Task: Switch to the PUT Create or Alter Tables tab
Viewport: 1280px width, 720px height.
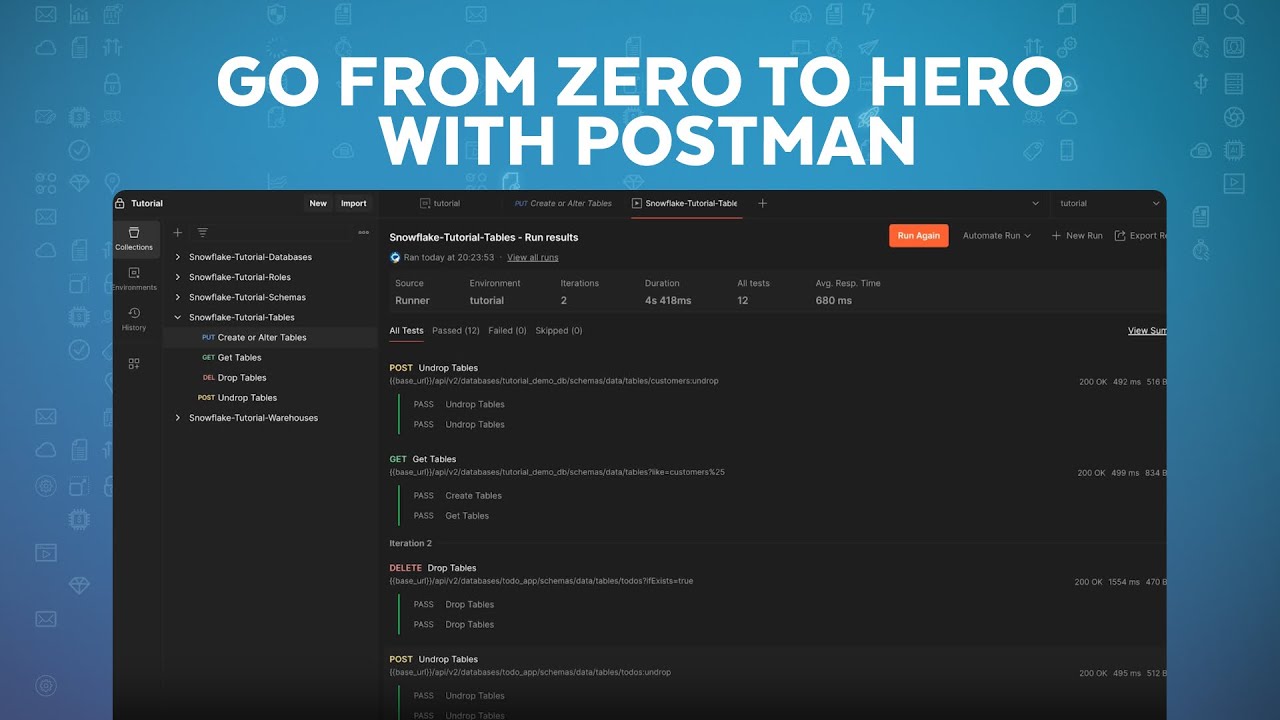Action: (563, 203)
